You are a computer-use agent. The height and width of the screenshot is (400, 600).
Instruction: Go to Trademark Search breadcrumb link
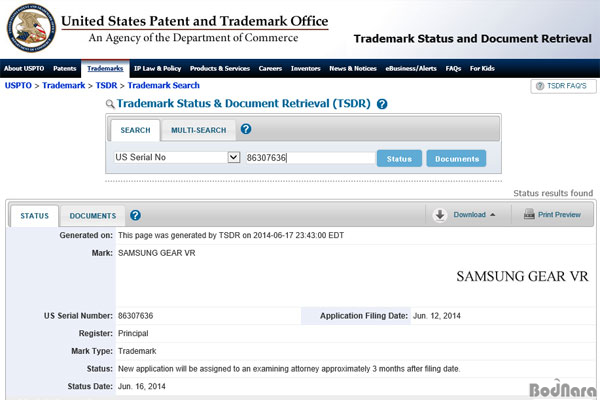click(x=163, y=85)
